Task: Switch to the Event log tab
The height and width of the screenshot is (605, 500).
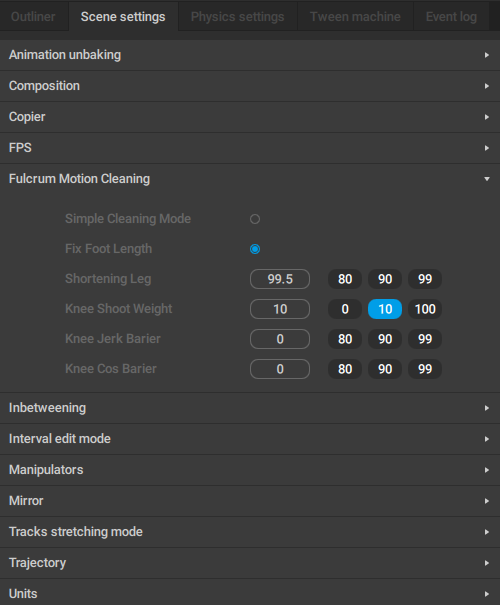Action: click(x=451, y=17)
